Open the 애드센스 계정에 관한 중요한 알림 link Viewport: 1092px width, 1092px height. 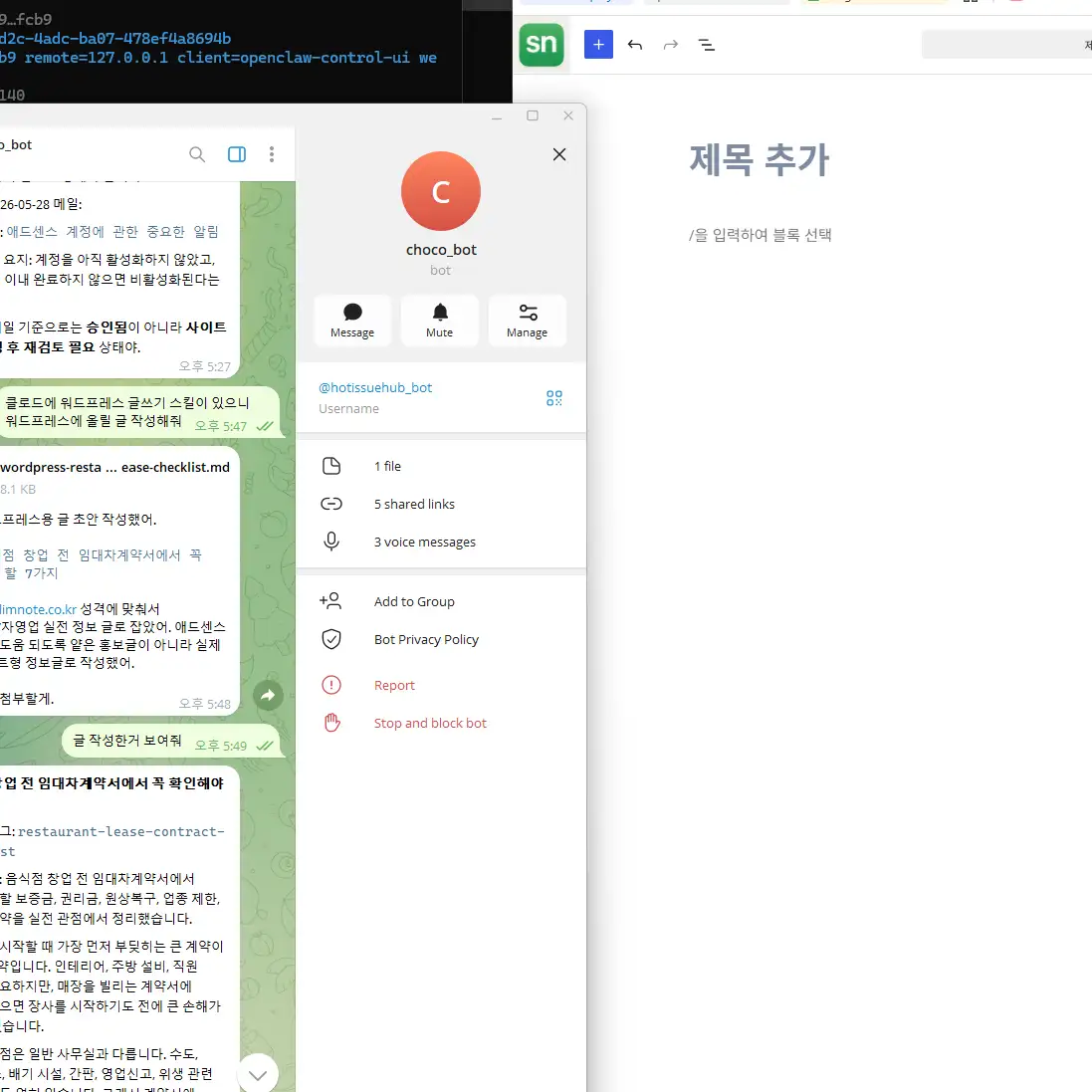click(112, 231)
